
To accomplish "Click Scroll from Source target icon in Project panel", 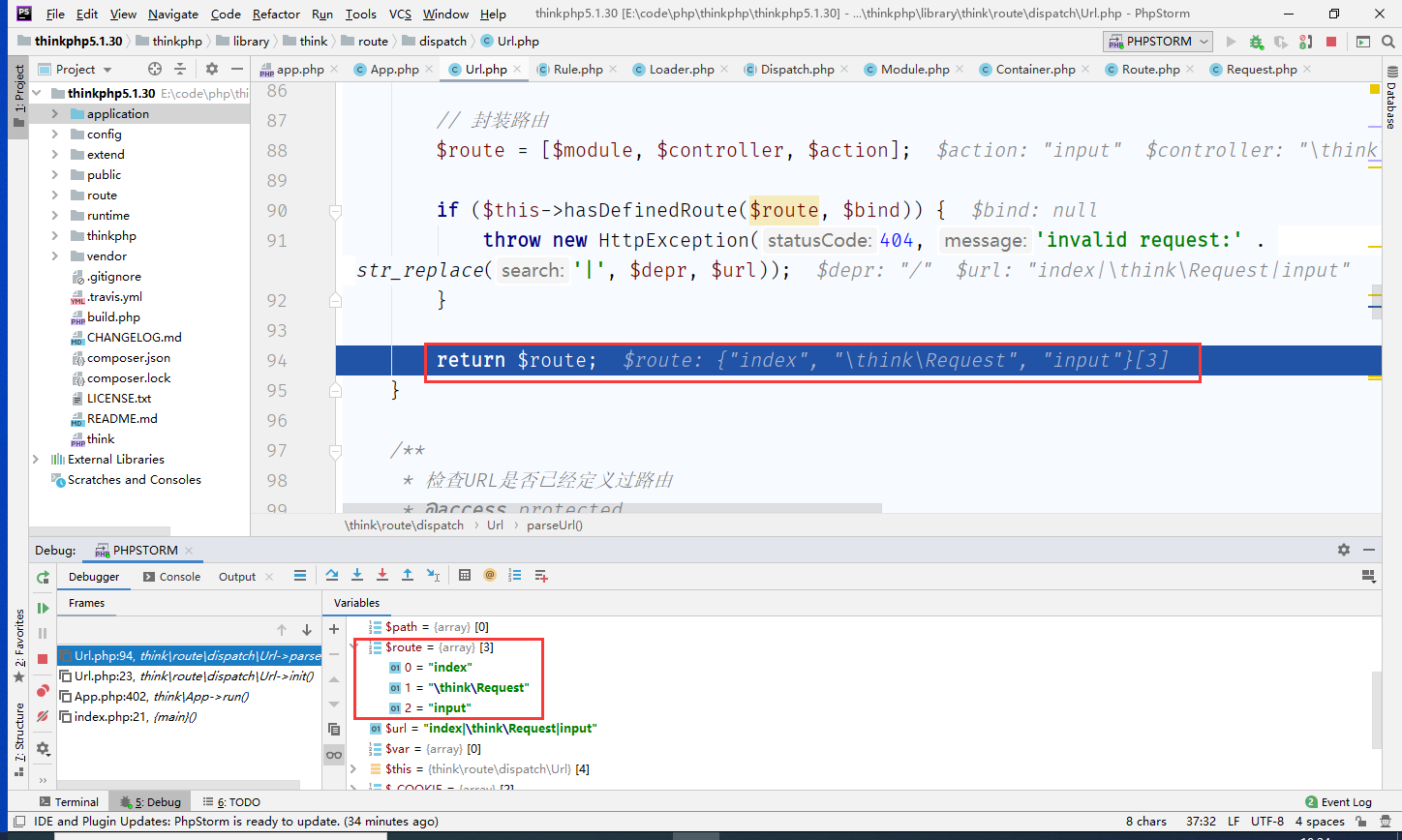I will pyautogui.click(x=155, y=69).
